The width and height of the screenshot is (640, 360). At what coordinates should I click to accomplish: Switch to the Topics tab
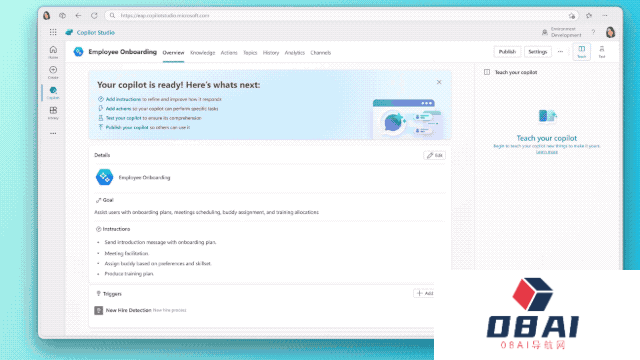point(250,53)
